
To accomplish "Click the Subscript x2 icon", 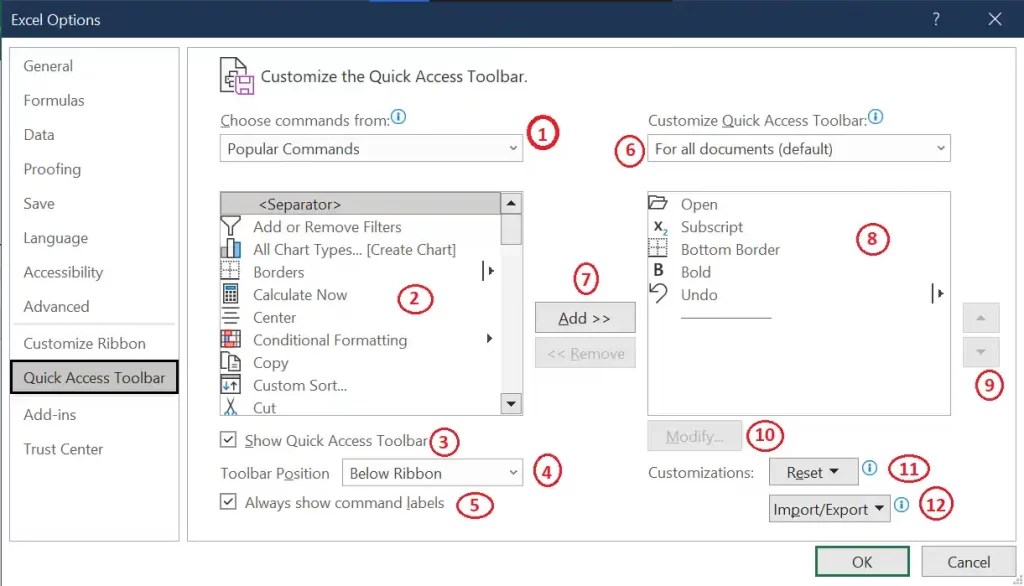I will click(660, 227).
